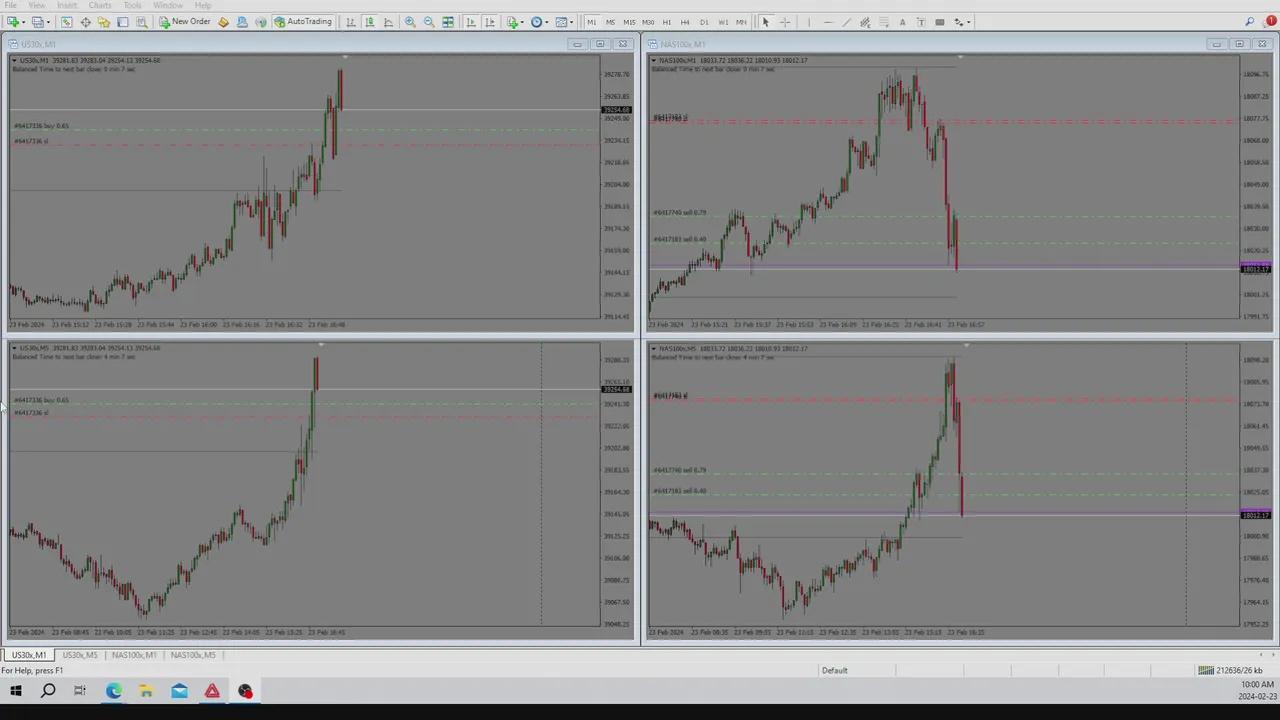The image size is (1280, 720).
Task: Launch the MetaEditor yellow diamond icon
Action: click(x=223, y=22)
